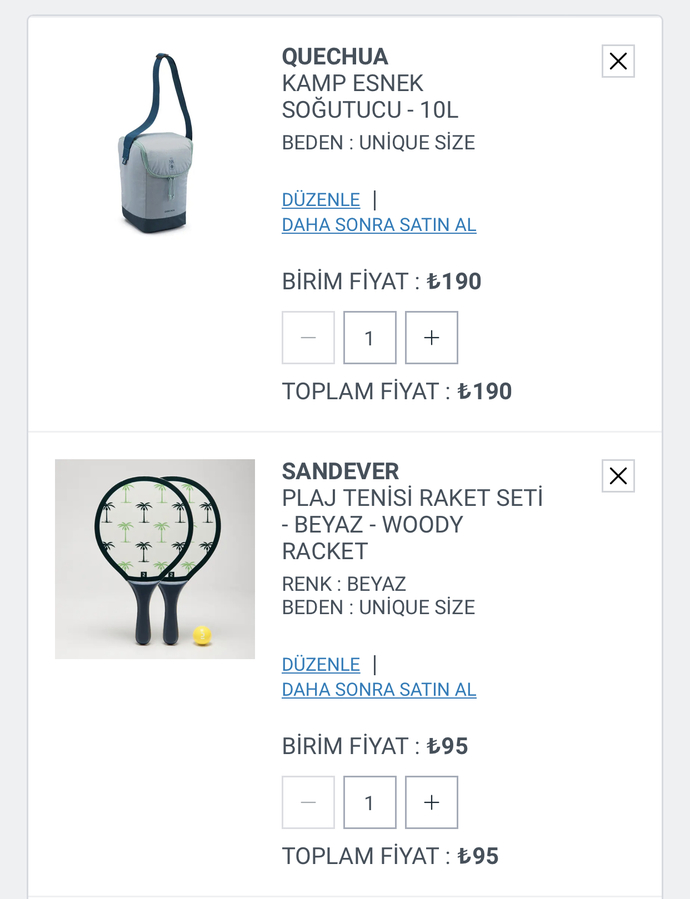
Task: Click DÜZENLE link for the Sandever rackets
Action: [x=320, y=665]
